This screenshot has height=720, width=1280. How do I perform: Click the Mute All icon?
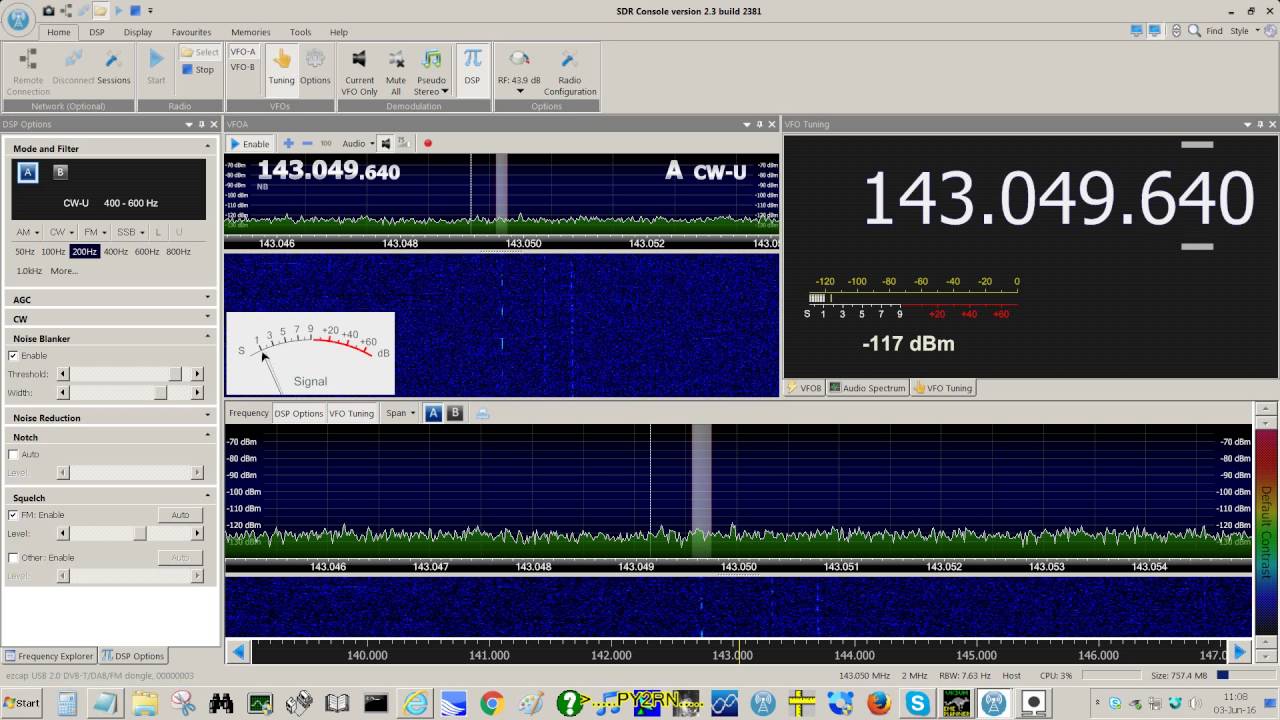point(396,60)
